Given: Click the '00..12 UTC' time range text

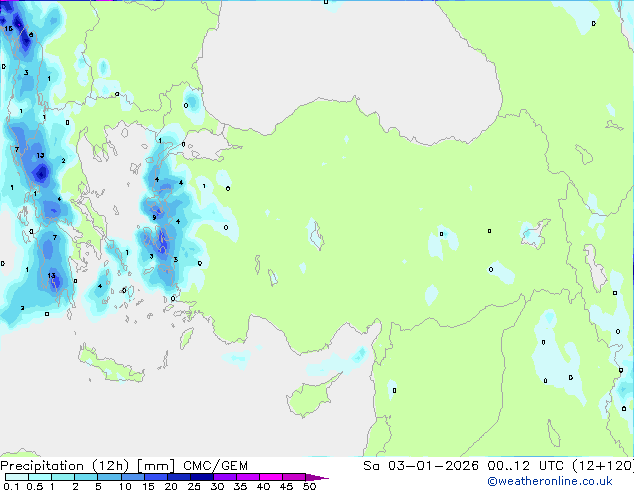Looking at the screenshot, I should pyautogui.click(x=525, y=466).
